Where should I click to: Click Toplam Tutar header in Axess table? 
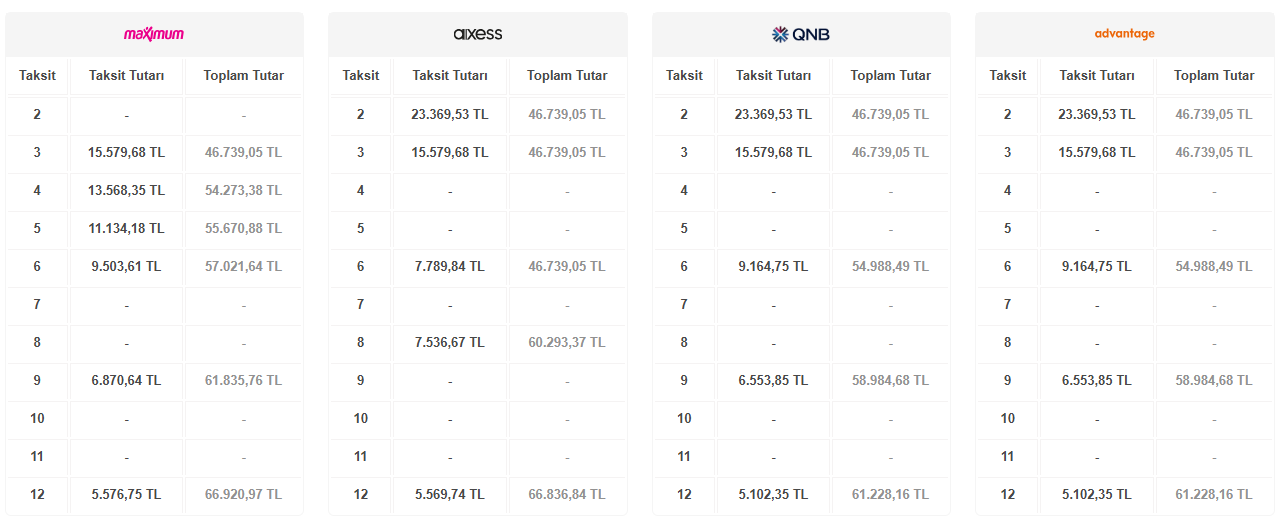click(567, 75)
